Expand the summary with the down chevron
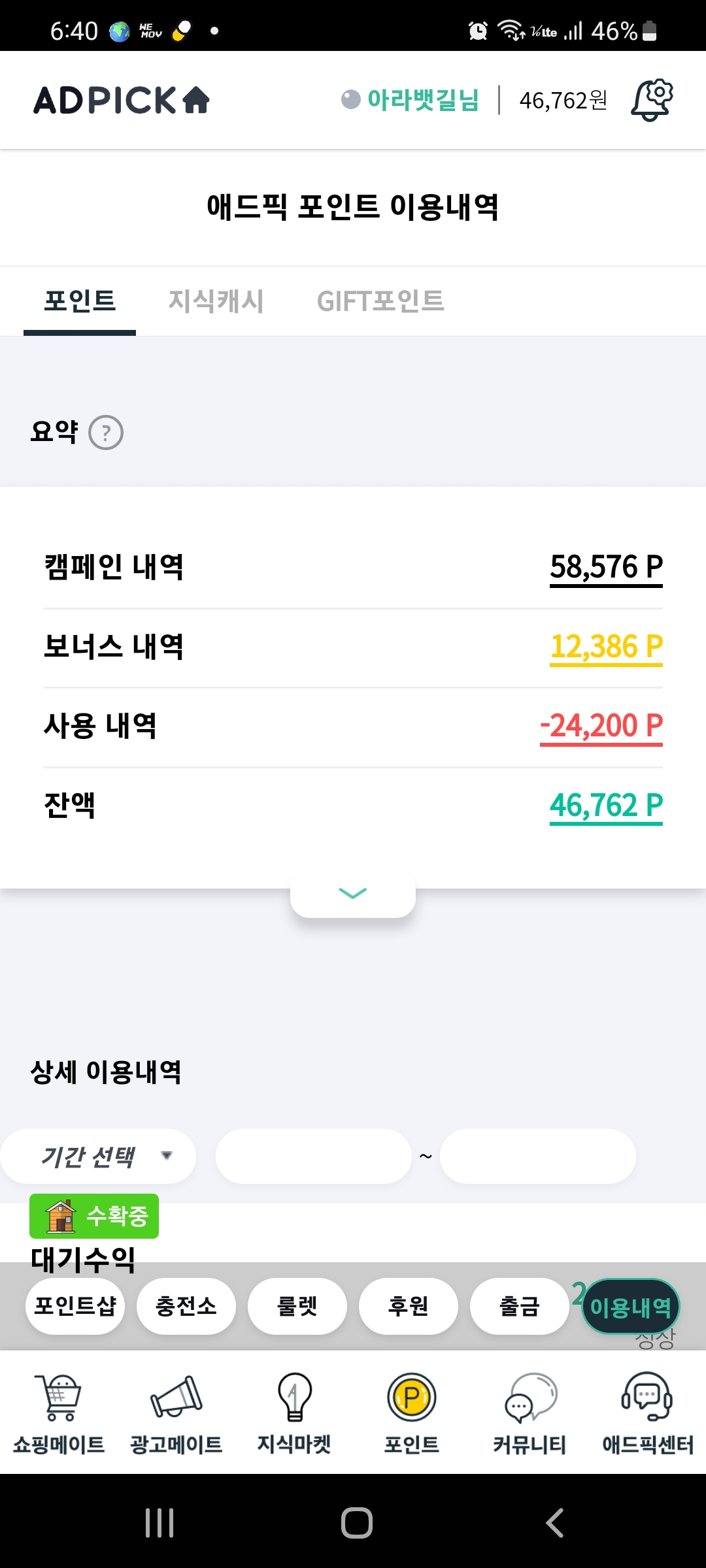The width and height of the screenshot is (706, 1568). pyautogui.click(x=353, y=893)
